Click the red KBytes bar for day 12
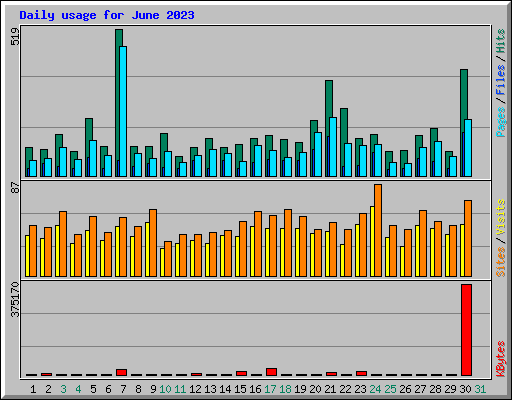 [196, 374]
